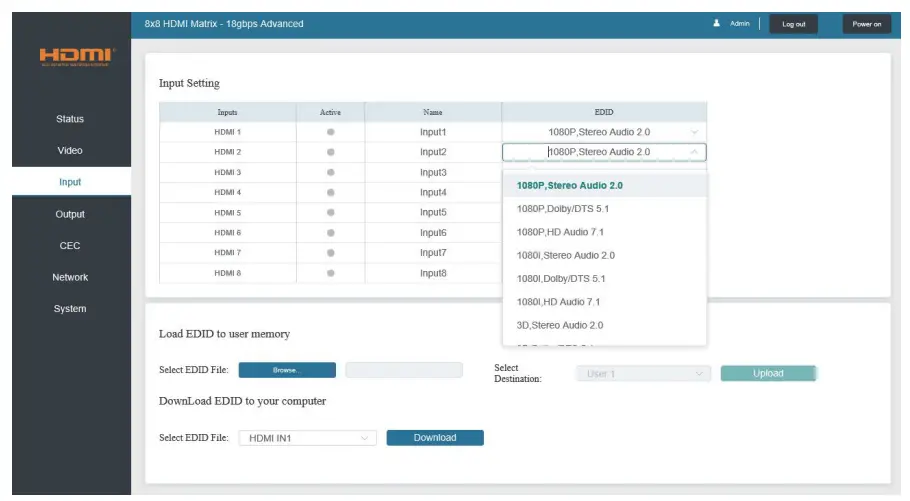Open the Video page
Viewport: 910px width, 501px height.
pos(70,150)
